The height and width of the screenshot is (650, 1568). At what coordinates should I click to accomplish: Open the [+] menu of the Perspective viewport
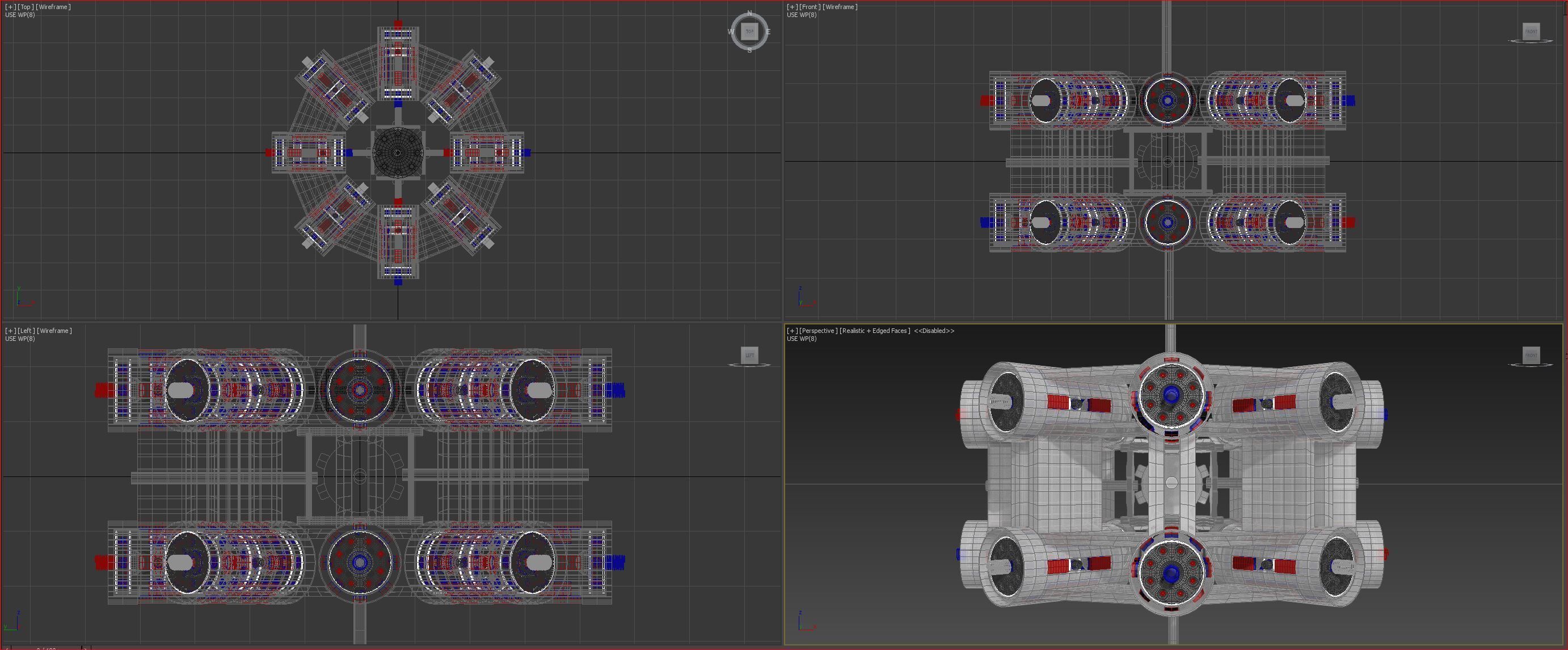click(792, 331)
